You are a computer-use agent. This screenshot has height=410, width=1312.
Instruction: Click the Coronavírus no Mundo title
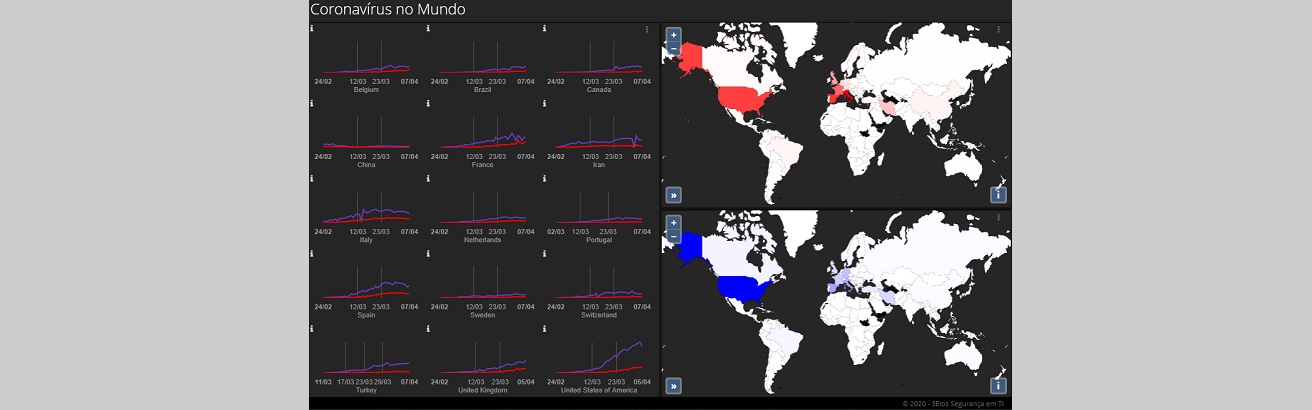(x=387, y=10)
